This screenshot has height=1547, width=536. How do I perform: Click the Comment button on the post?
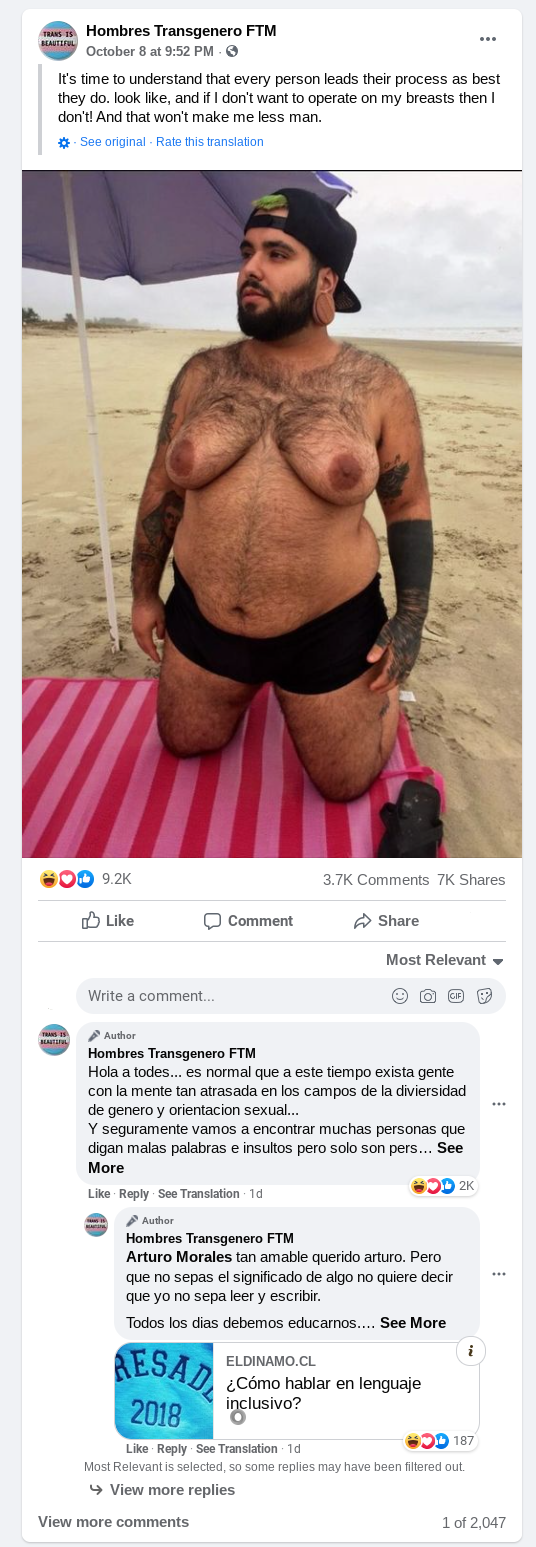pos(248,921)
